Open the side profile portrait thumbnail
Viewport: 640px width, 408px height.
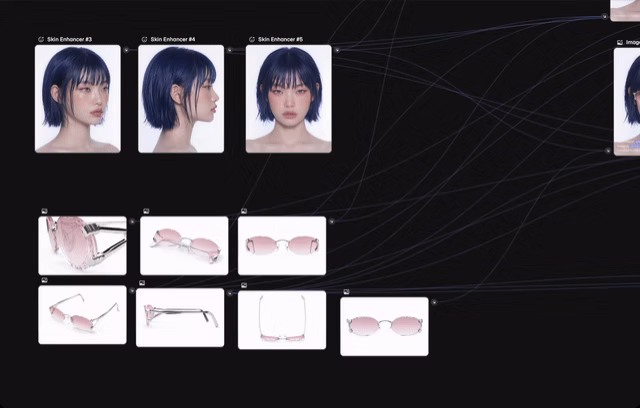point(181,99)
